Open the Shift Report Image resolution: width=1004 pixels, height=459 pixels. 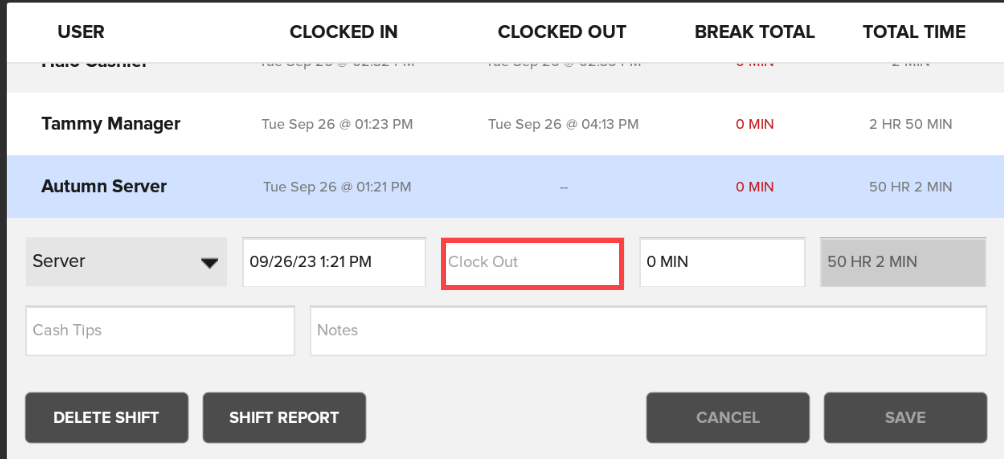(x=284, y=418)
